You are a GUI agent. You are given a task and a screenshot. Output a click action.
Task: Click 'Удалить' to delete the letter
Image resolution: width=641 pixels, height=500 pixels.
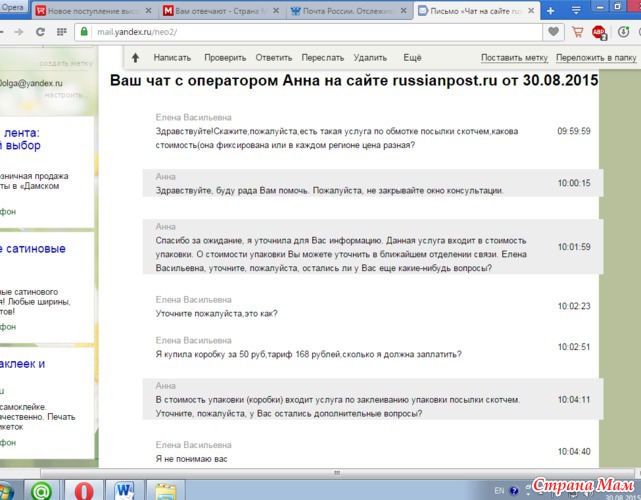[x=370, y=58]
